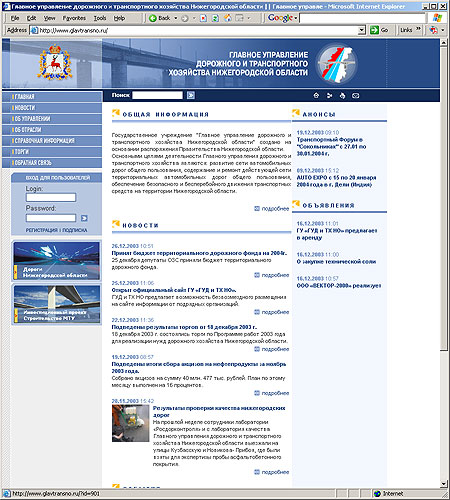Open Транспортный Форум в Сокольниках announcement
Image resolution: width=450 pixels, height=500 pixels.
(x=331, y=147)
